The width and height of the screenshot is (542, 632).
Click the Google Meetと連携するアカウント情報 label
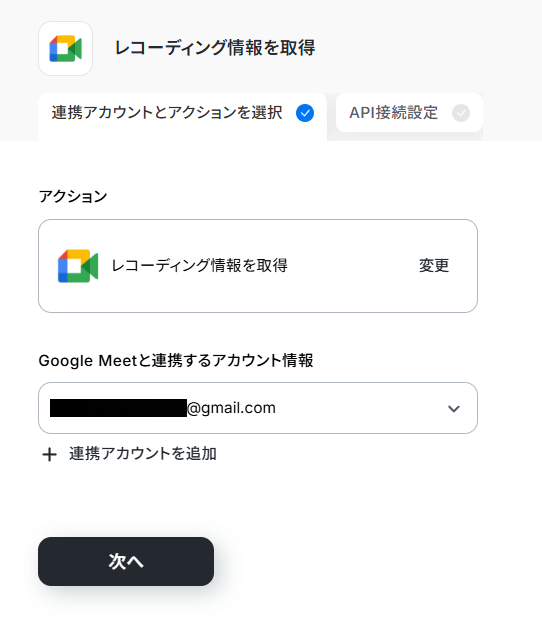pos(176,360)
